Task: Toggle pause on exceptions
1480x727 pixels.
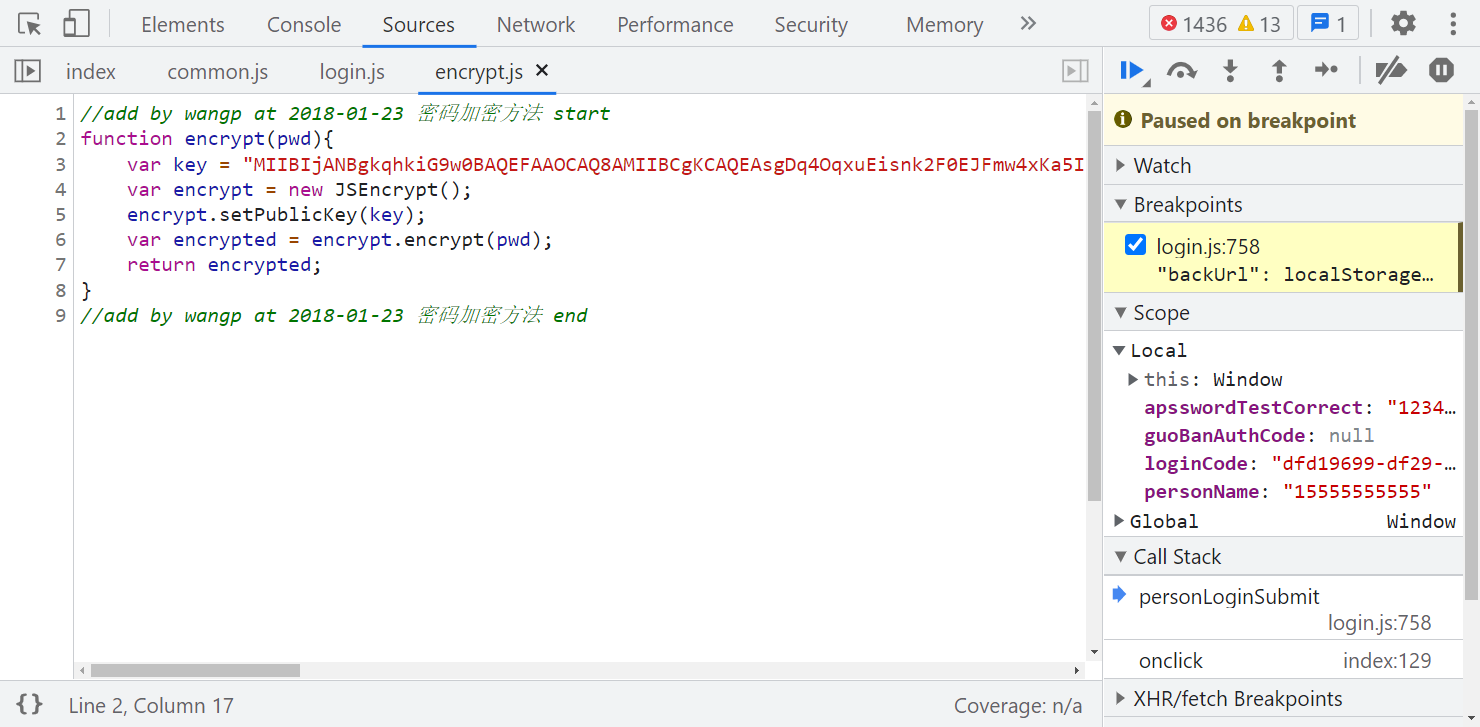Action: [x=1441, y=70]
